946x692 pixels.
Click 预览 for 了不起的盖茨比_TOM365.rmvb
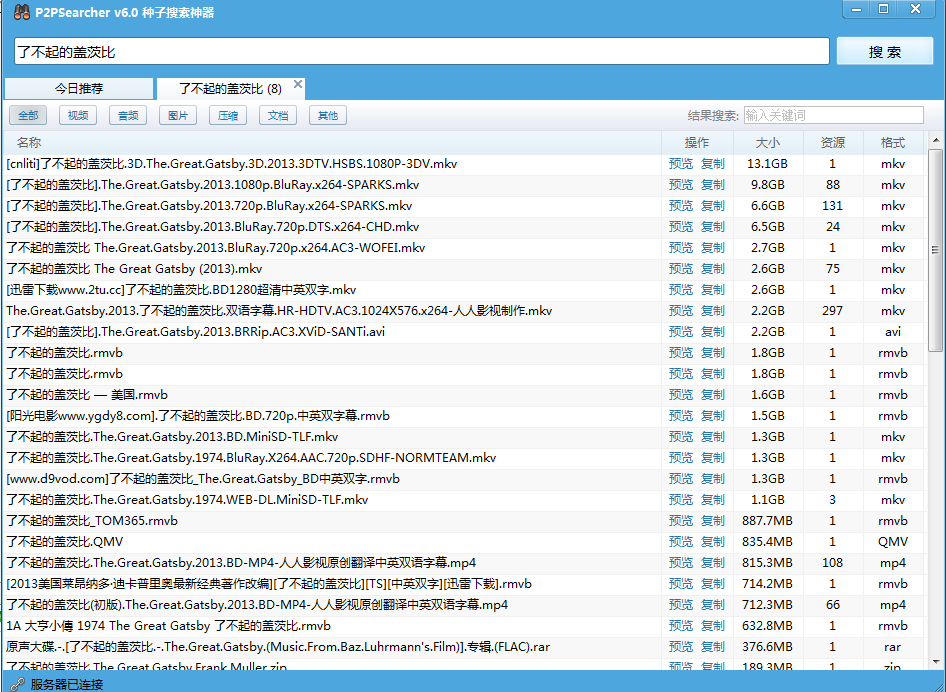point(681,521)
